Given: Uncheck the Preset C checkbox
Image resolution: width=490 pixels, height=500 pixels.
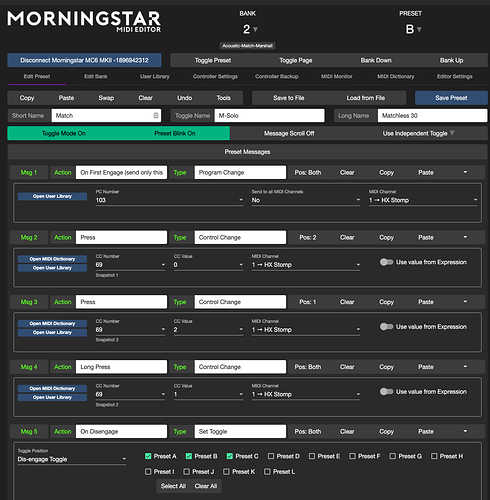Looking at the screenshot, I should (x=230, y=456).
